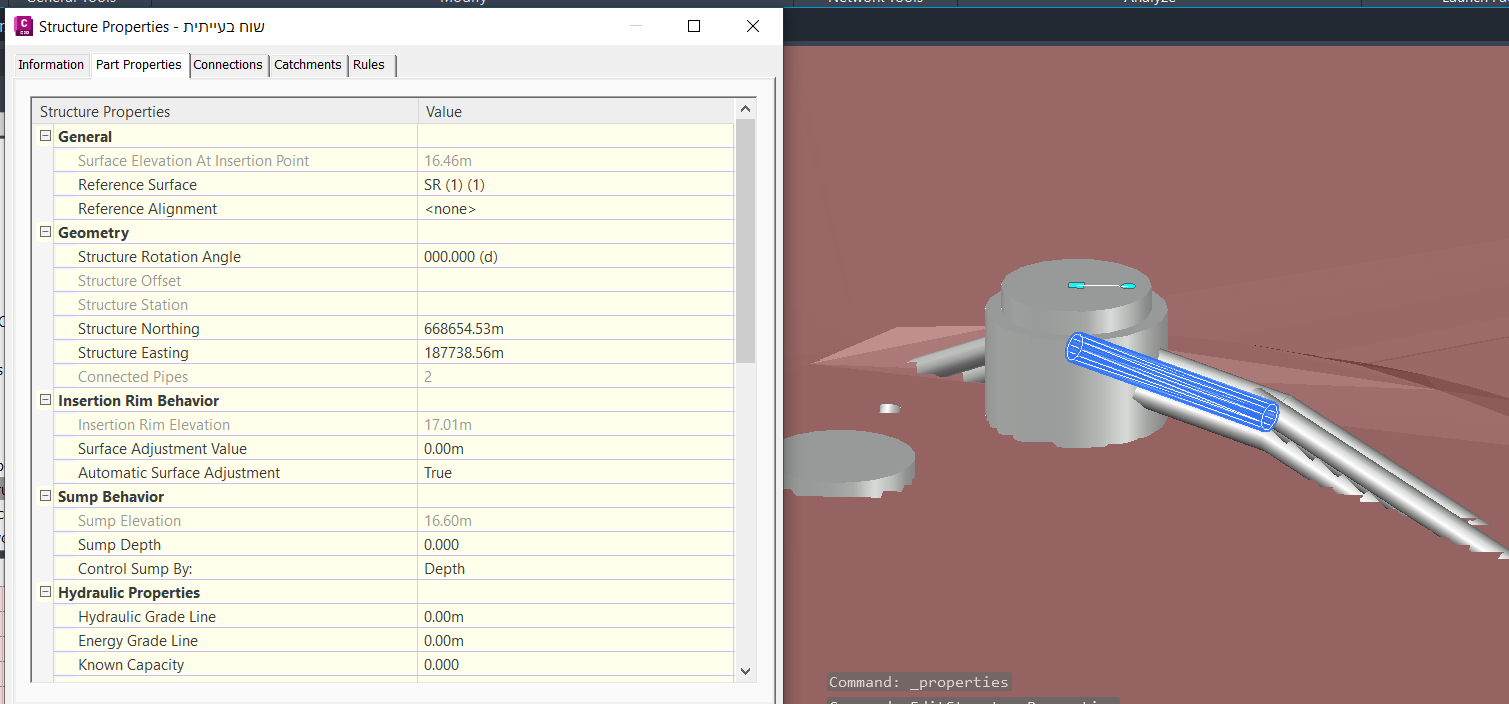Screen dimensions: 1509x704
Task: Edit the Sump Depth value
Action: tap(576, 544)
